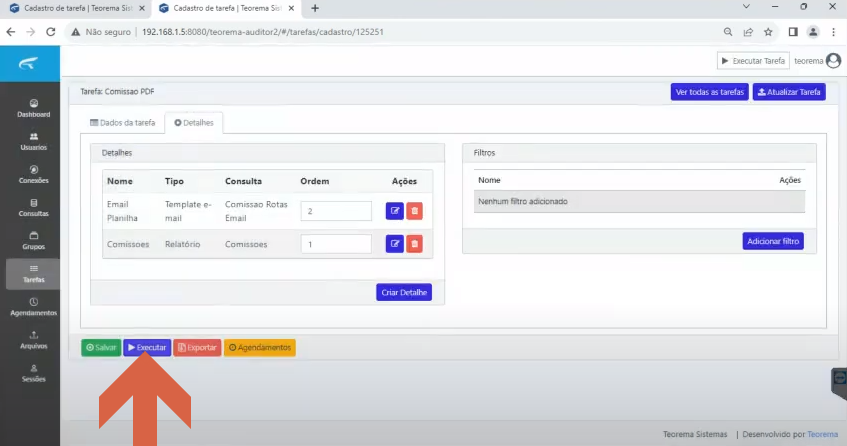Go to Conexões in the sidebar

(33, 174)
